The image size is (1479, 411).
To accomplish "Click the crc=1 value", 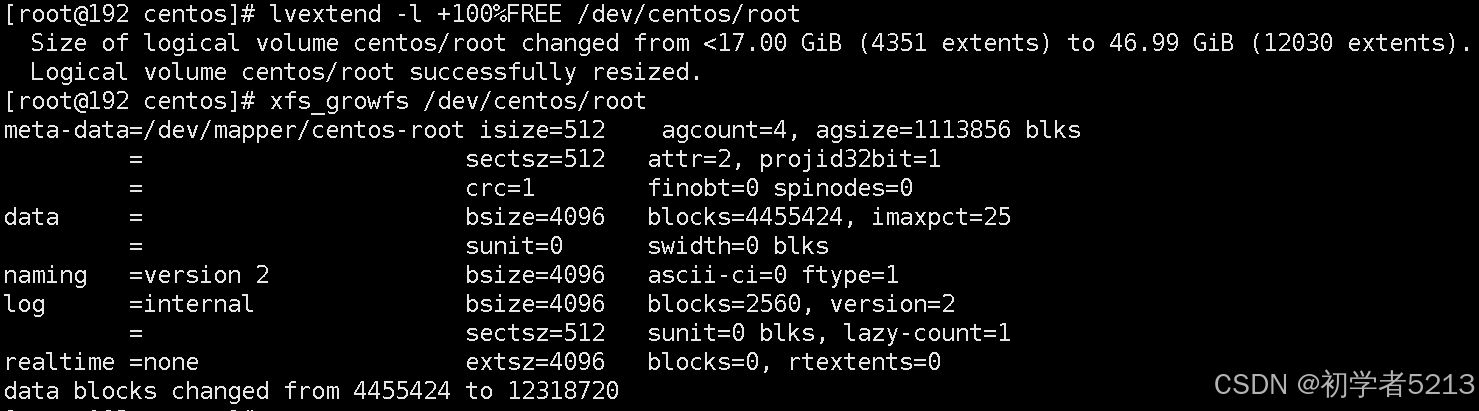I will click(500, 188).
